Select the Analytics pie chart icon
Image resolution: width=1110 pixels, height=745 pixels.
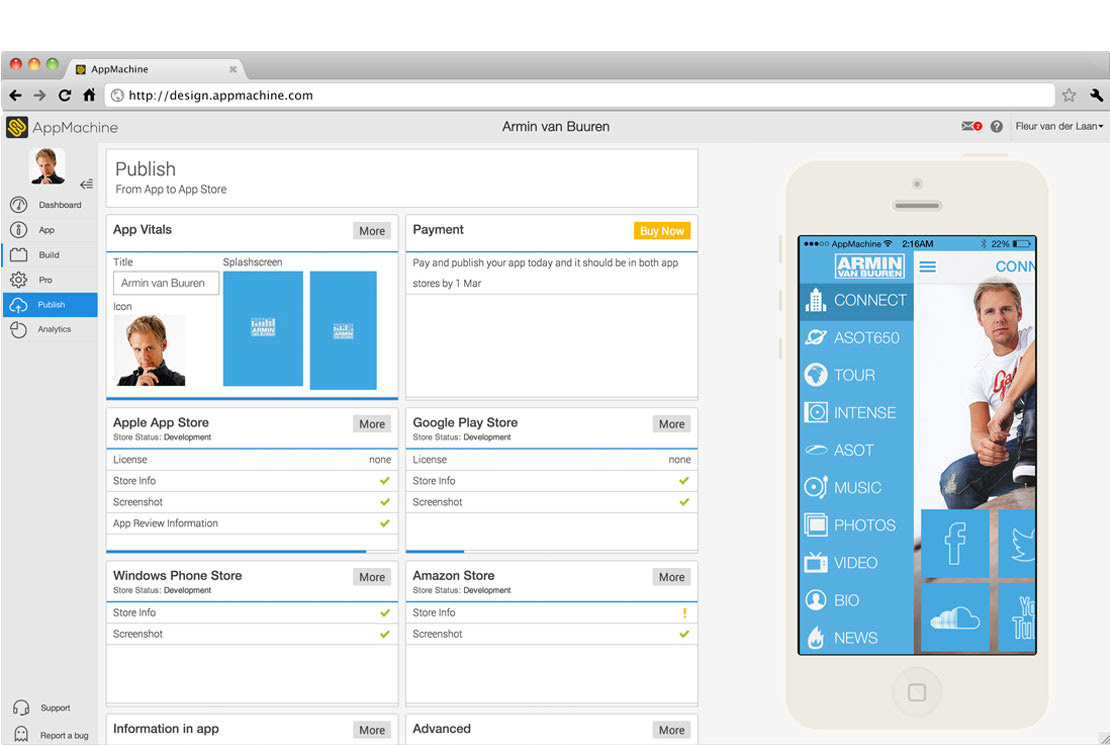(18, 329)
